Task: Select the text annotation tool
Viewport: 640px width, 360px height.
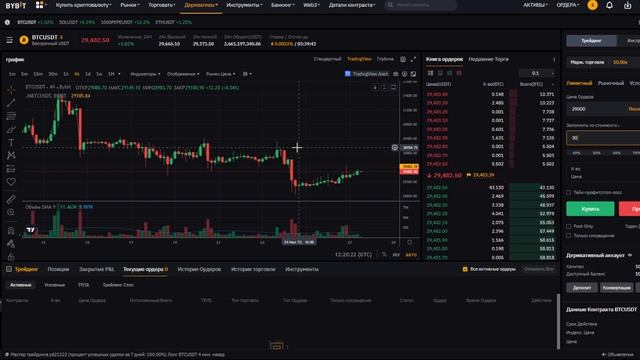Action: 11,142
